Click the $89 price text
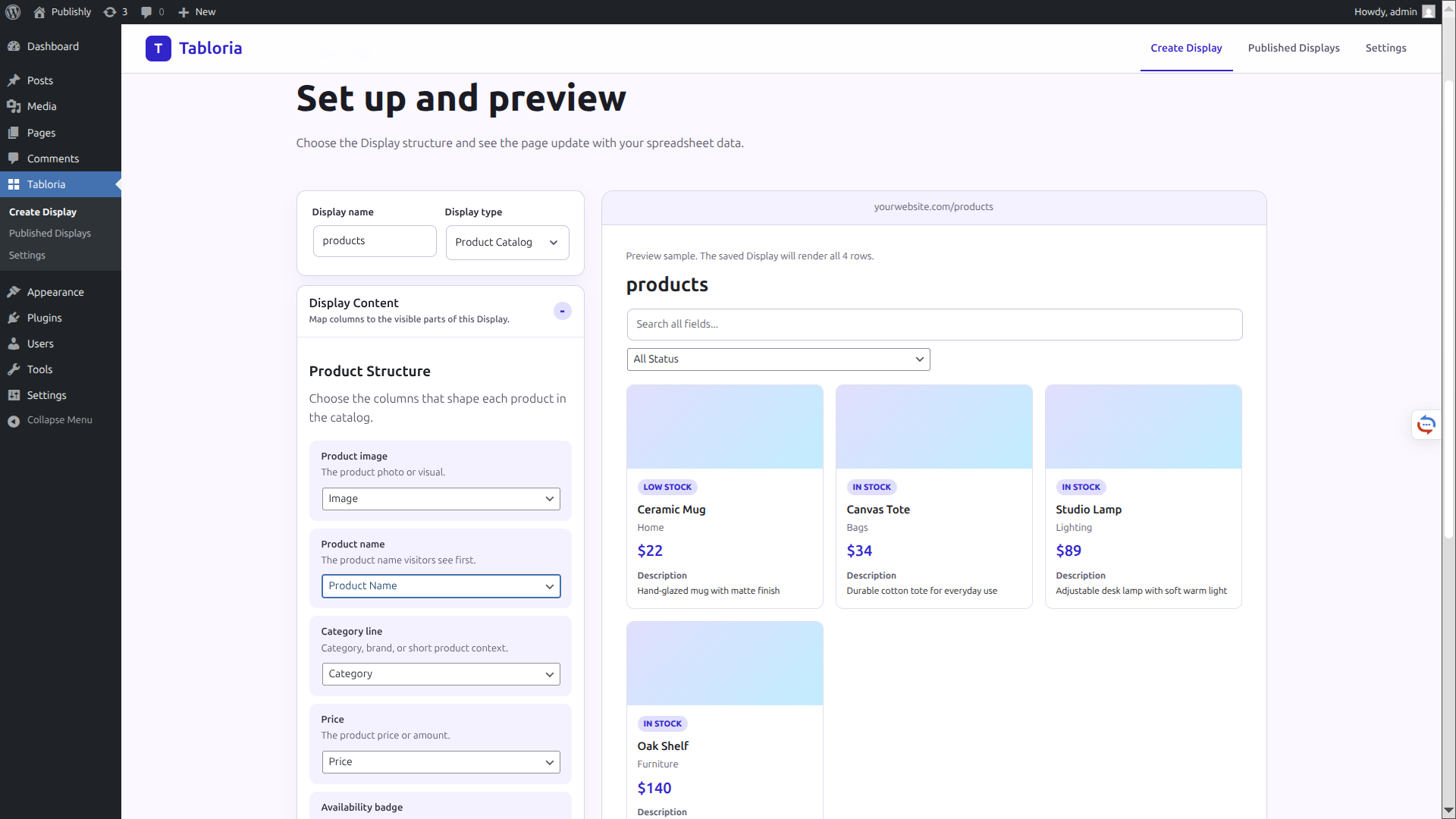Screen dimensions: 1456x819 [1068, 551]
